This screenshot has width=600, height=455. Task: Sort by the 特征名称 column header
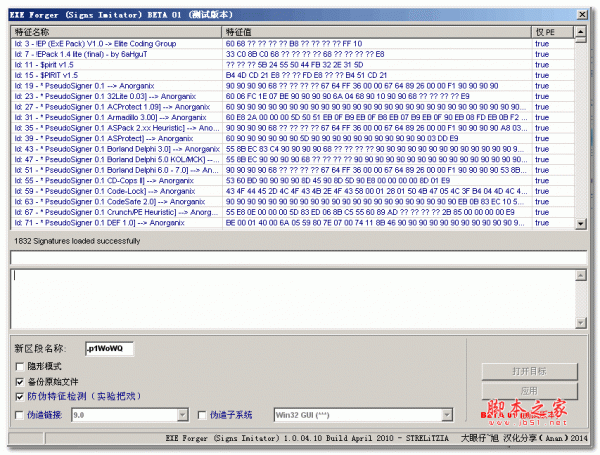[116, 32]
